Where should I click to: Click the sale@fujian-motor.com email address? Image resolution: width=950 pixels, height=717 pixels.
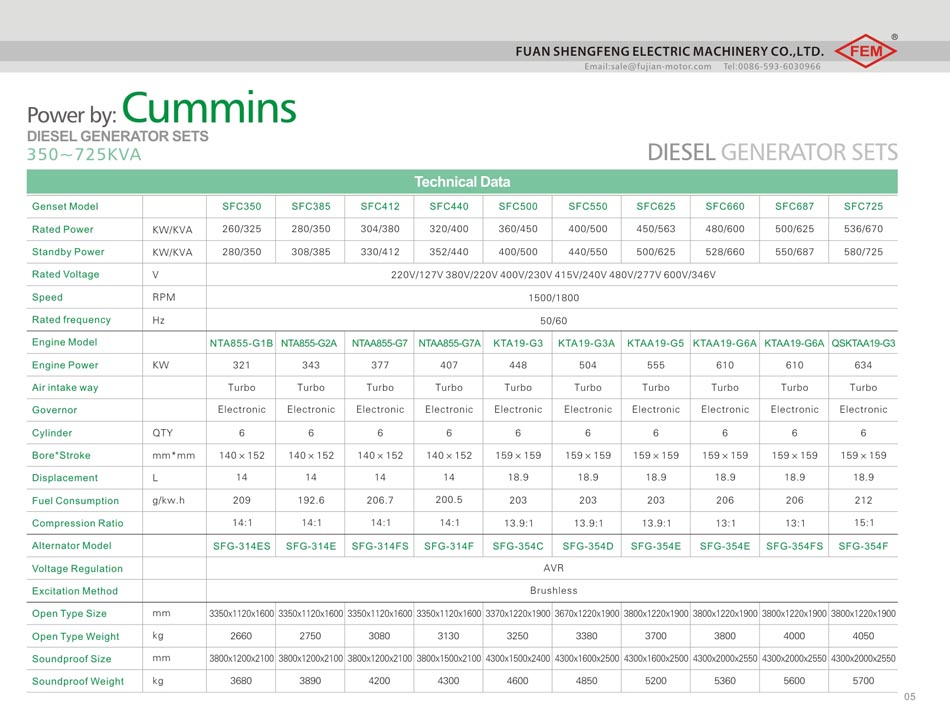tap(660, 67)
